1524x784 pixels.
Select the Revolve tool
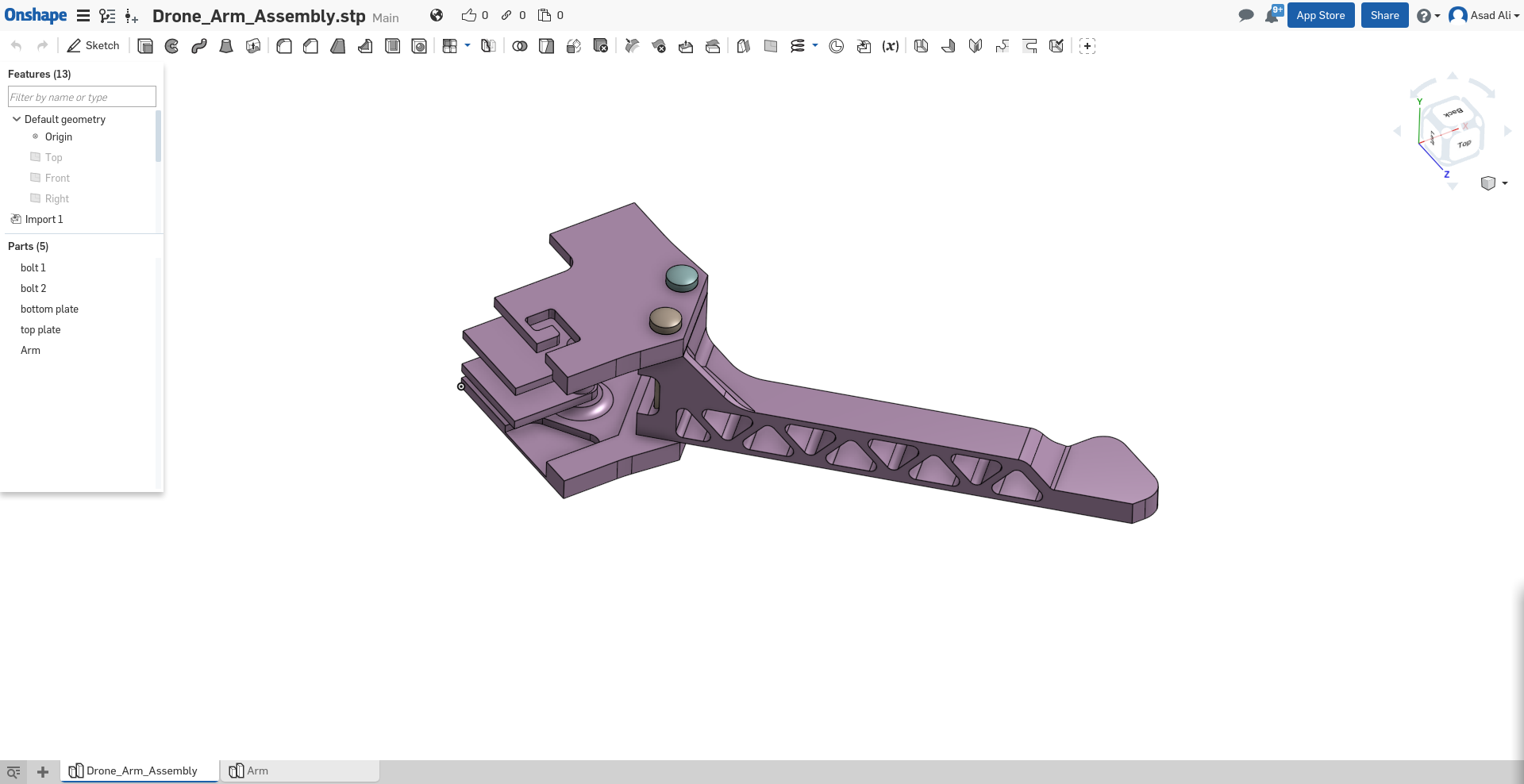[171, 46]
